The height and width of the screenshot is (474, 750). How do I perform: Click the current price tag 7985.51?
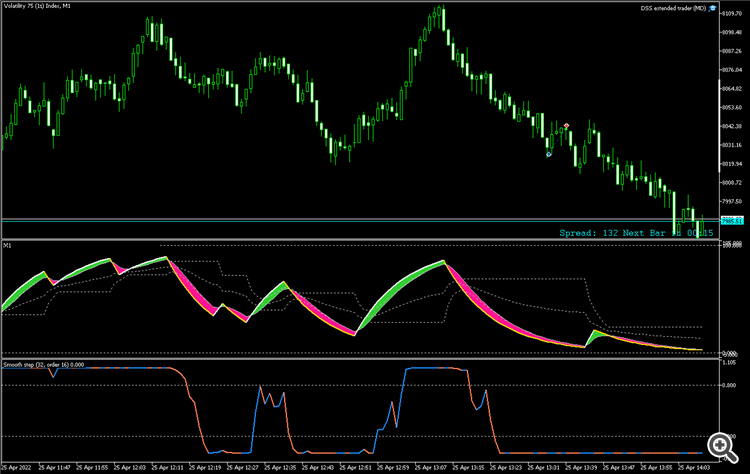(x=732, y=221)
